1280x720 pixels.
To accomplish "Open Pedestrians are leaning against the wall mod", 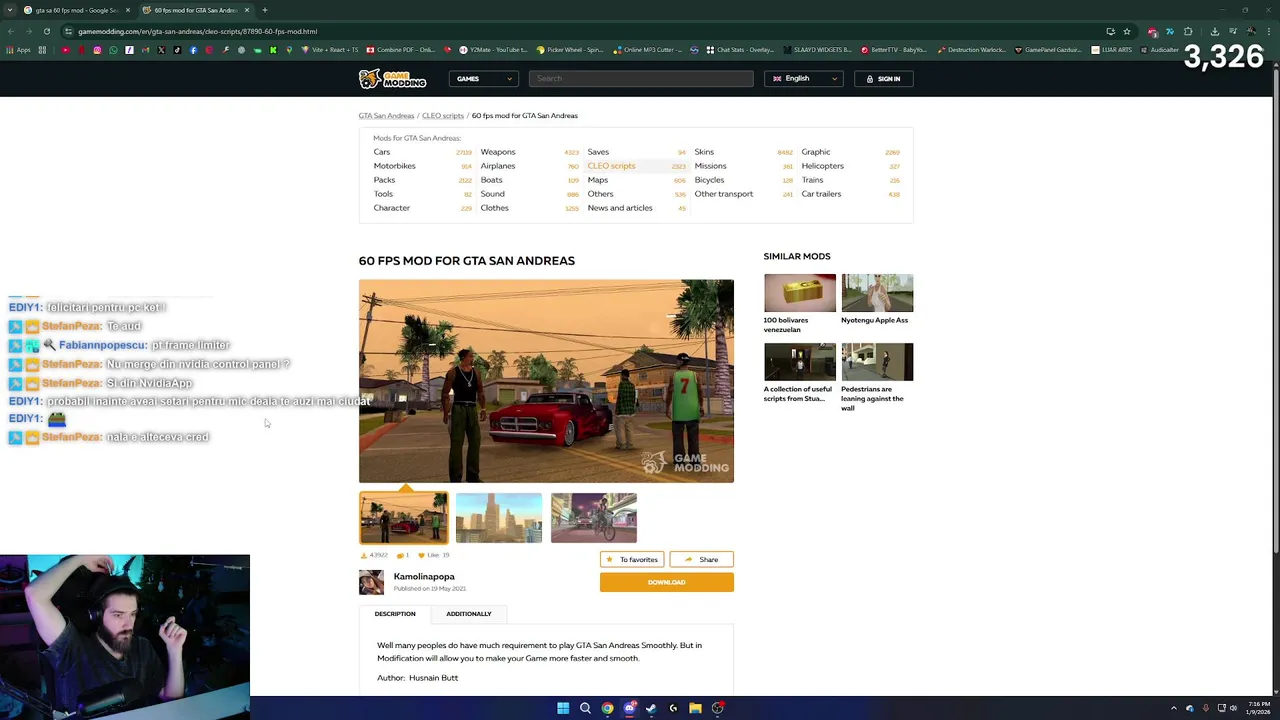I will [877, 362].
